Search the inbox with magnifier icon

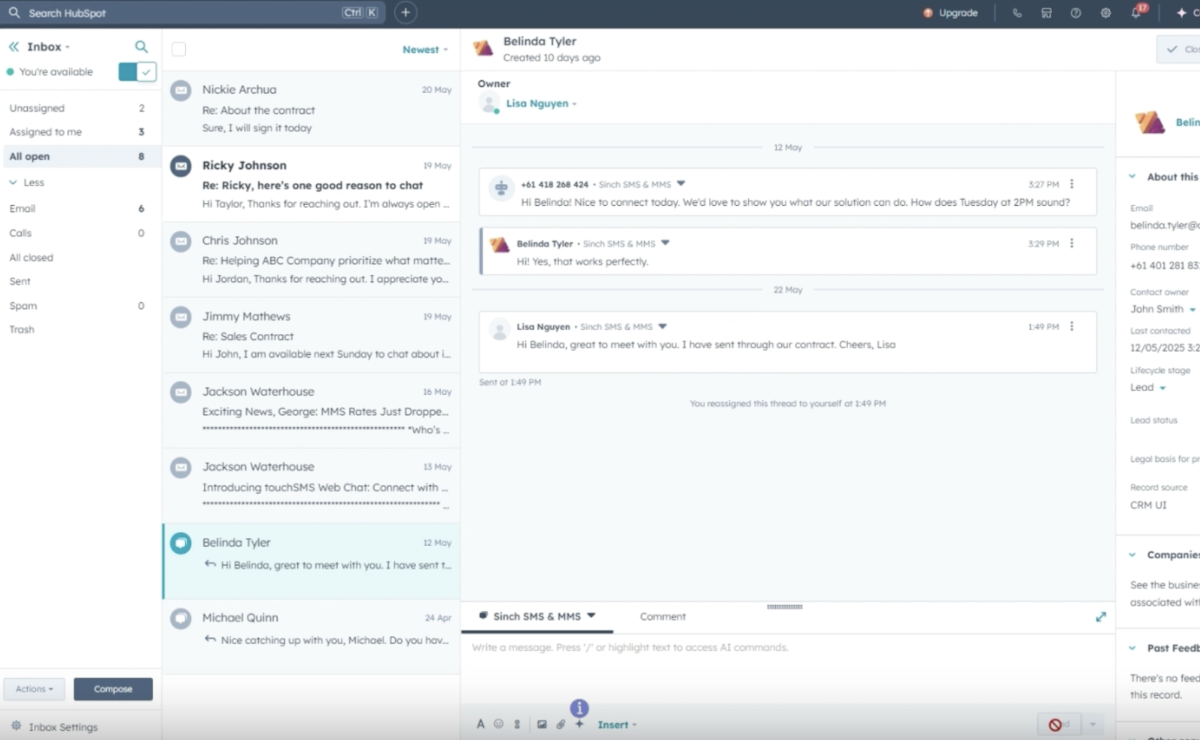point(141,47)
